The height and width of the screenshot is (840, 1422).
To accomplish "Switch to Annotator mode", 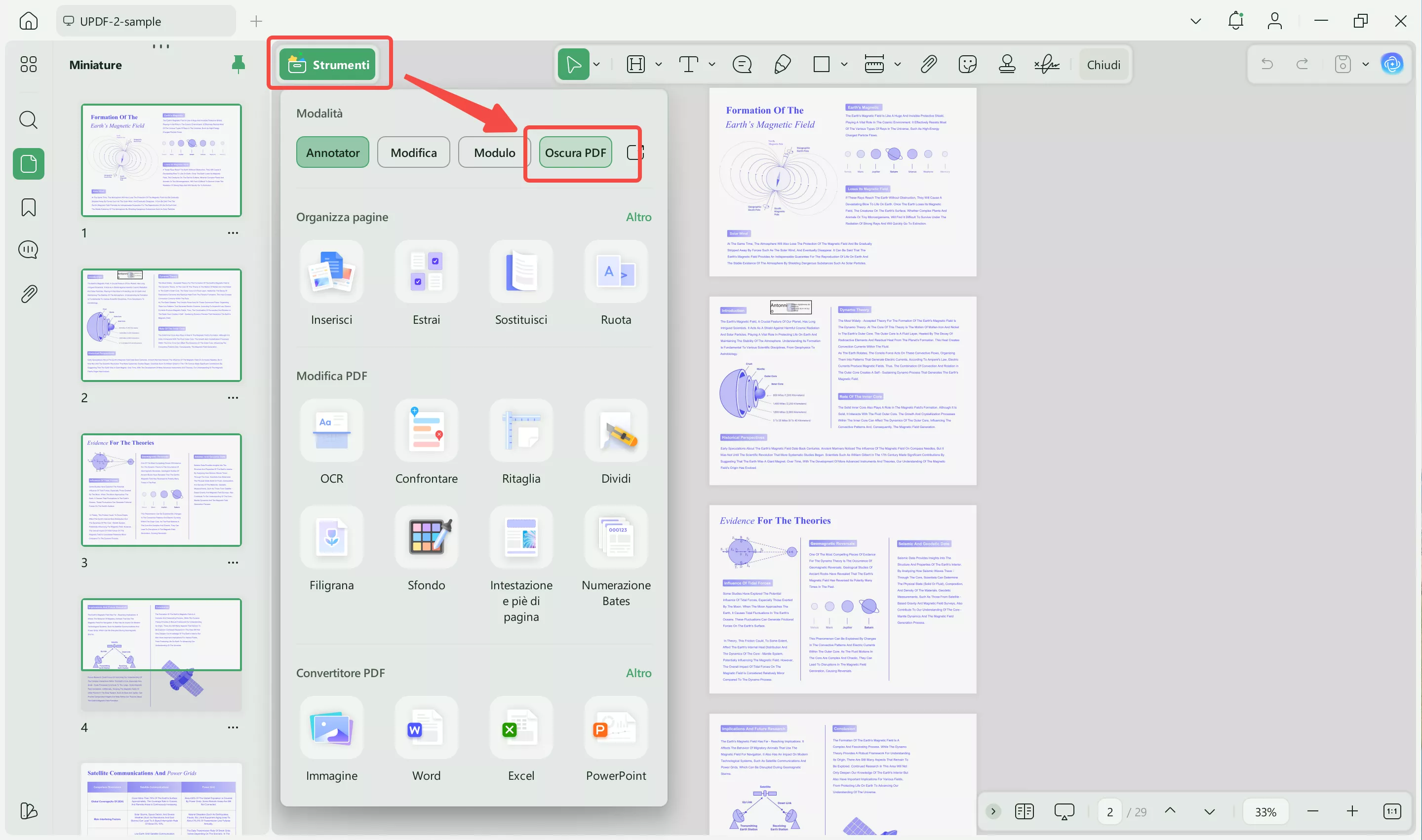I will (x=332, y=153).
